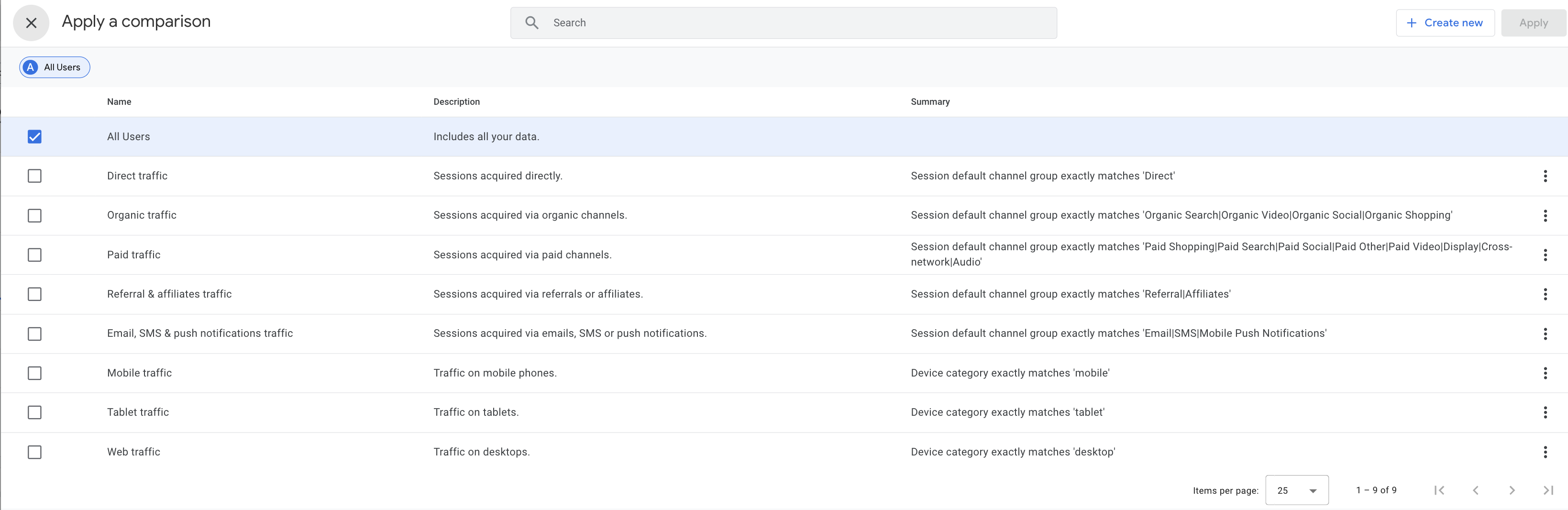Uncheck the All Users checkbox
Viewport: 1568px width, 510px height.
(x=35, y=137)
